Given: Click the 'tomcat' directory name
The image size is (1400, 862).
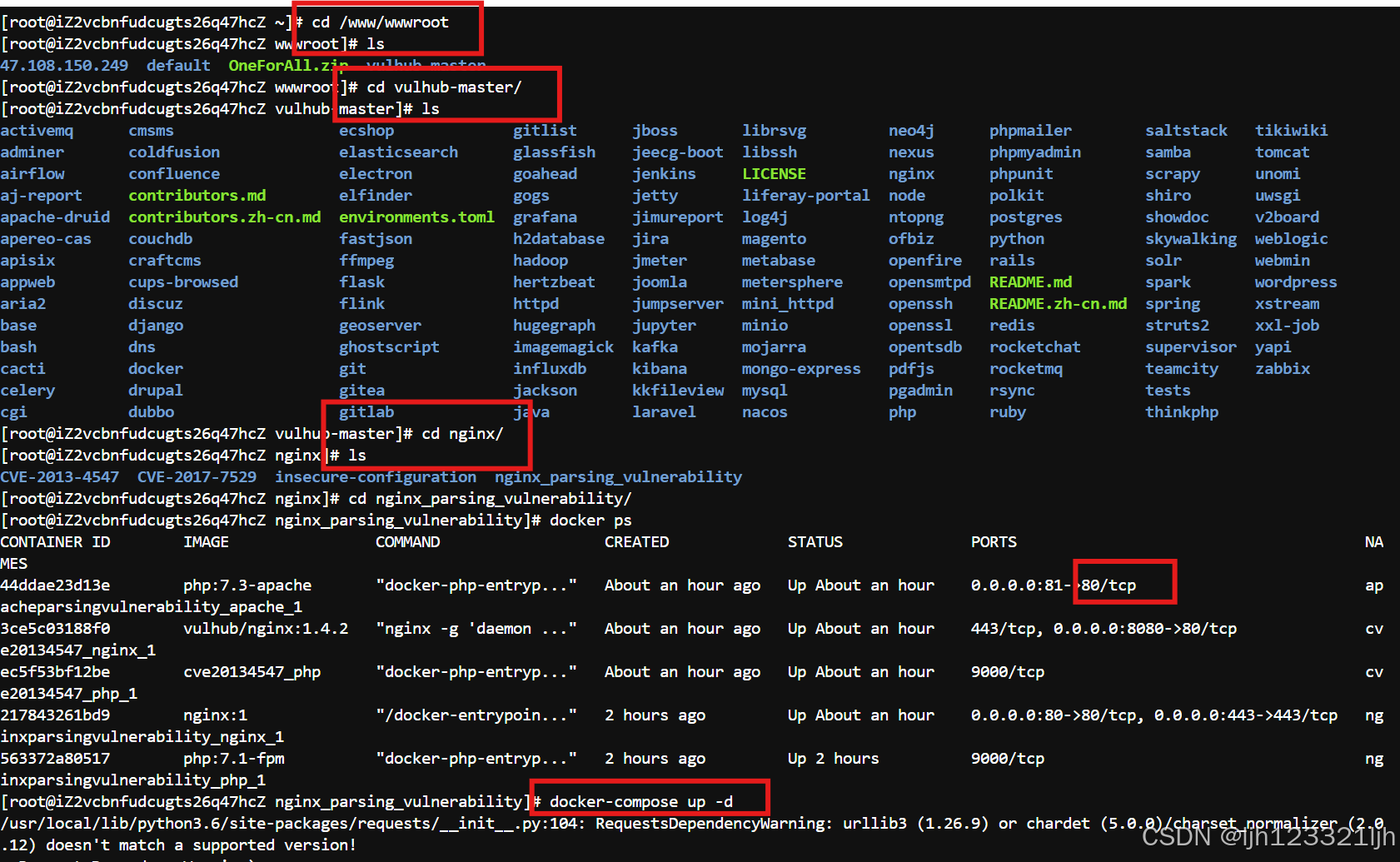Looking at the screenshot, I should pos(1283,152).
